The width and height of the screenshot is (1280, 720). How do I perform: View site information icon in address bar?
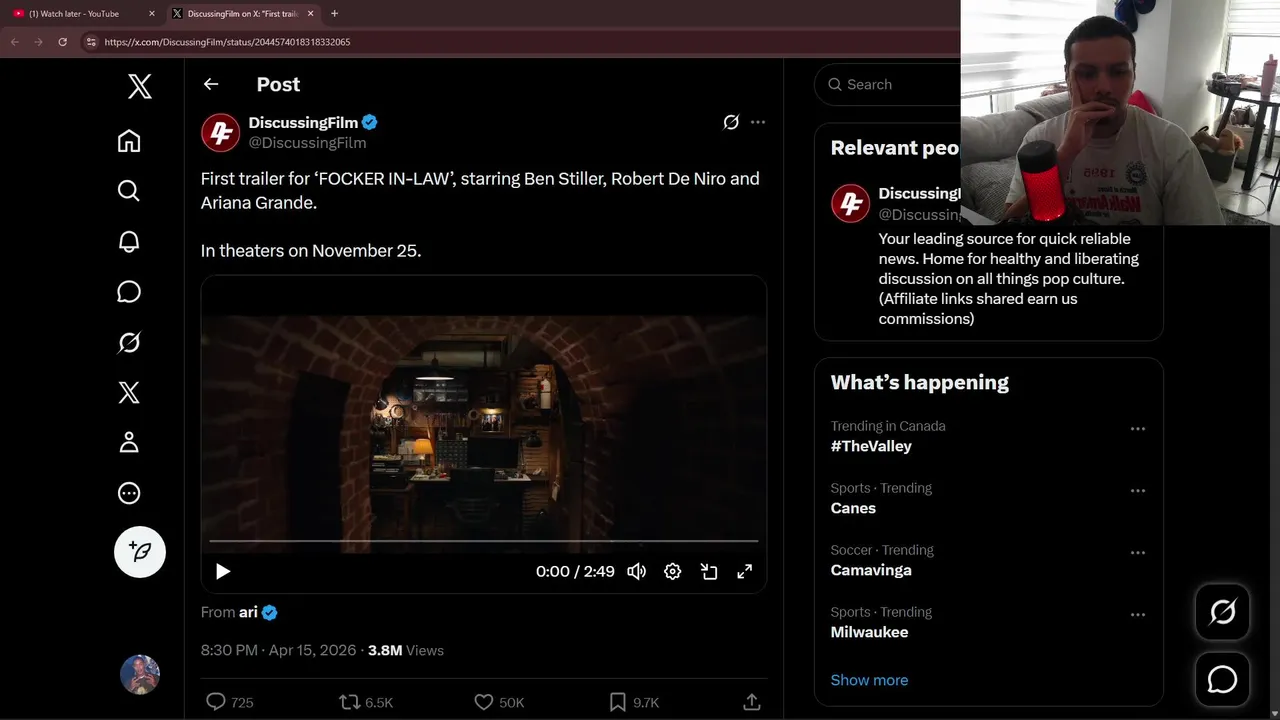pos(91,42)
